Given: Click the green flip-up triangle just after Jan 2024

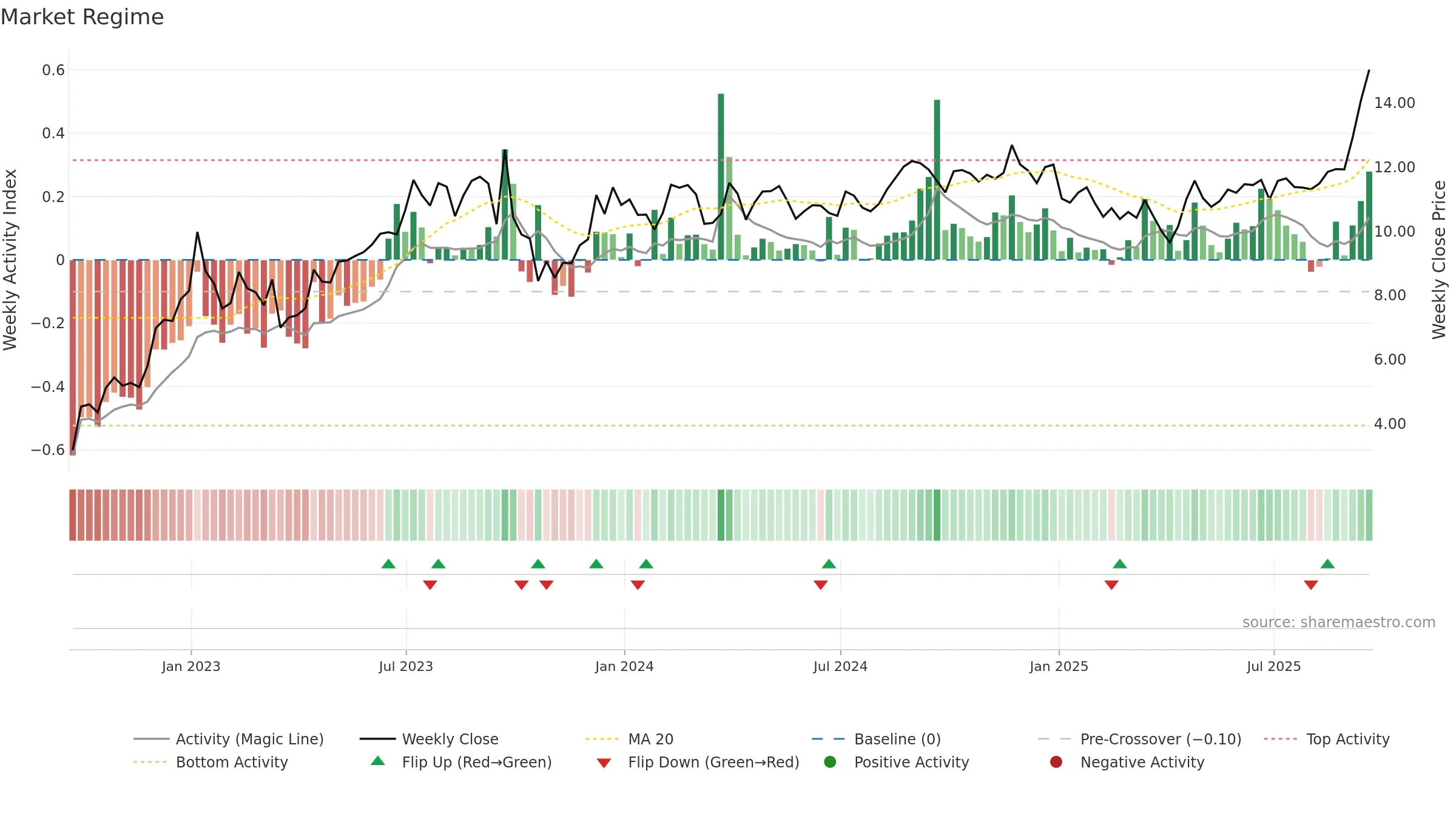Looking at the screenshot, I should 646,564.
